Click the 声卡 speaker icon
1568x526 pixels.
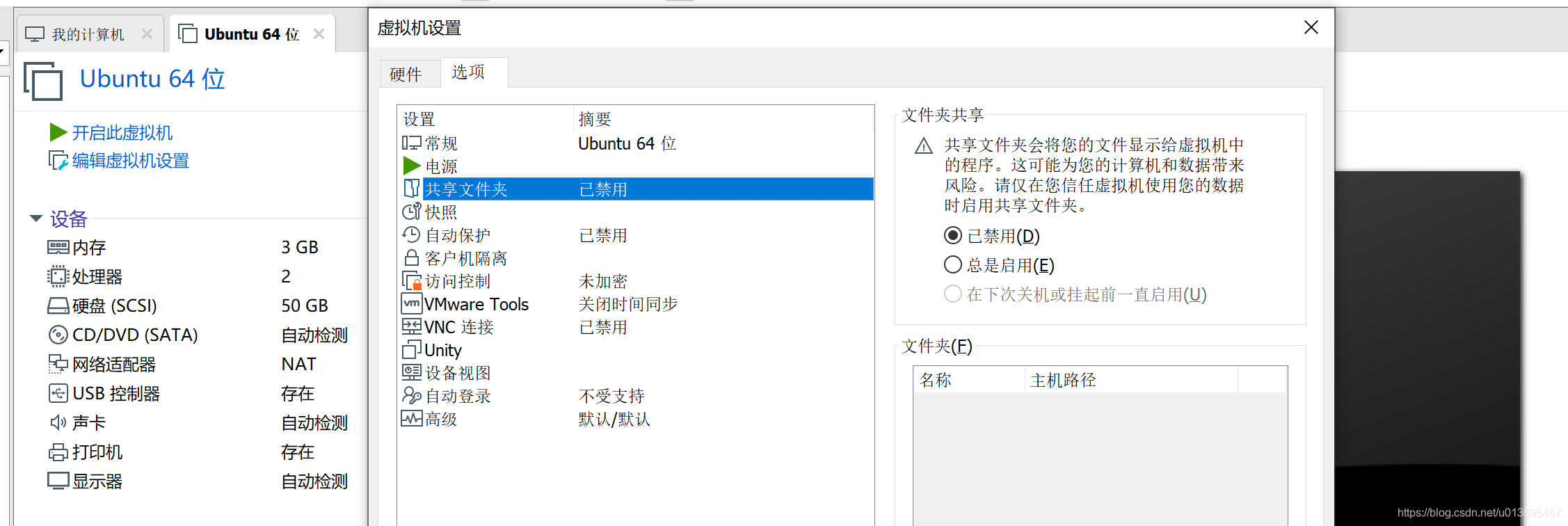coord(58,422)
